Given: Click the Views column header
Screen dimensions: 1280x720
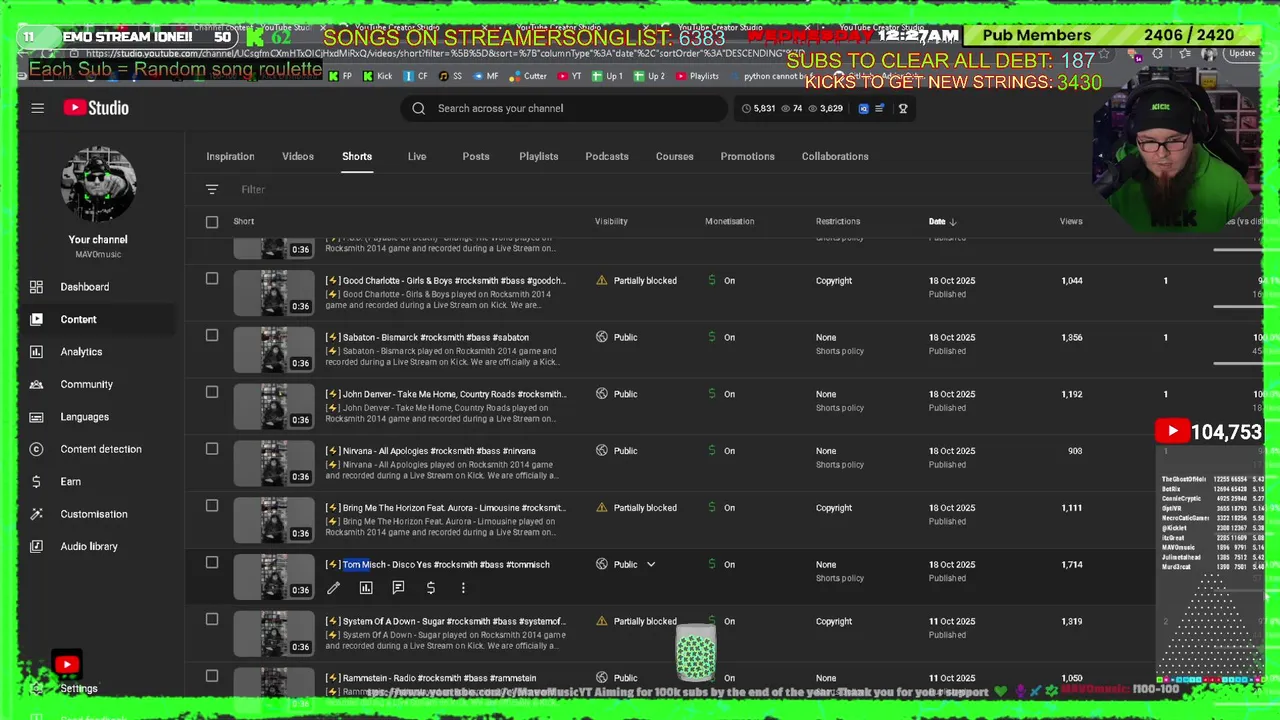Looking at the screenshot, I should tap(1071, 222).
